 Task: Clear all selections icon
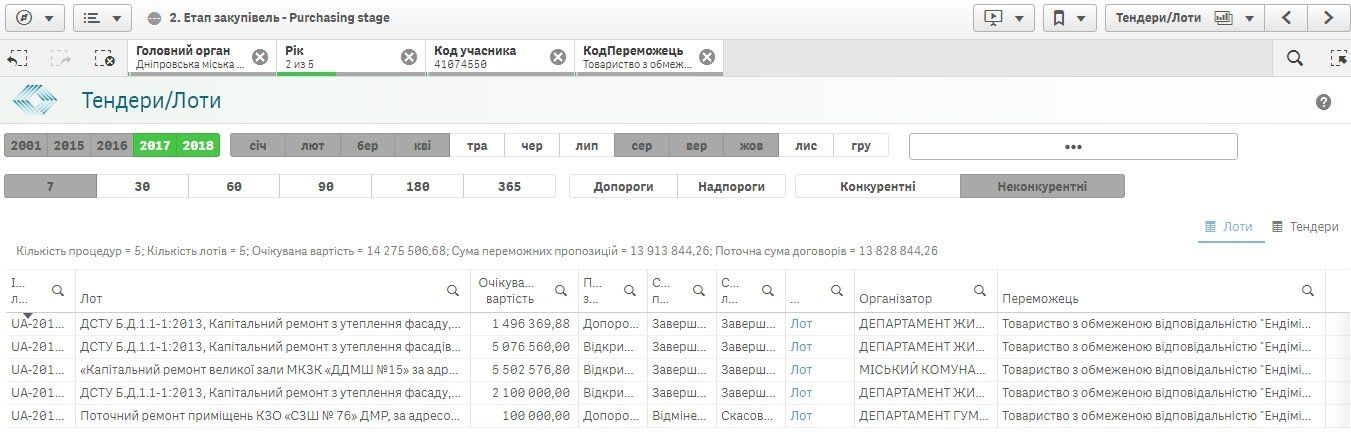point(105,58)
